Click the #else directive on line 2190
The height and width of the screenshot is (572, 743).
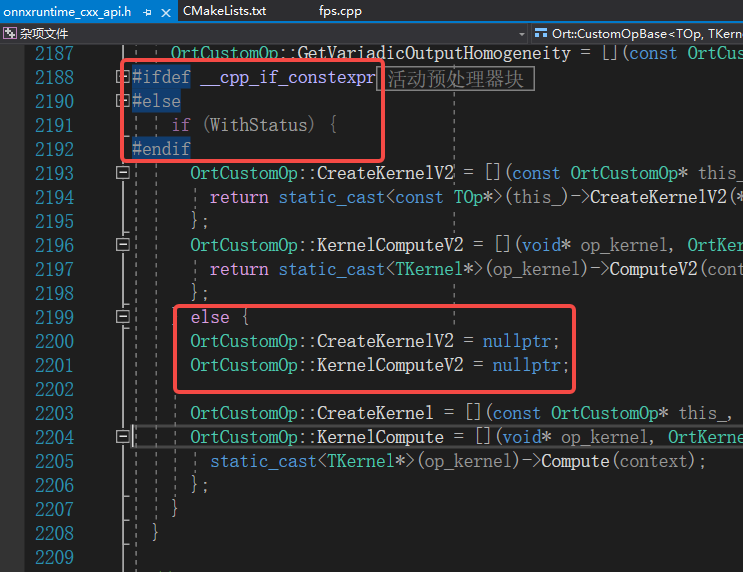click(156, 101)
